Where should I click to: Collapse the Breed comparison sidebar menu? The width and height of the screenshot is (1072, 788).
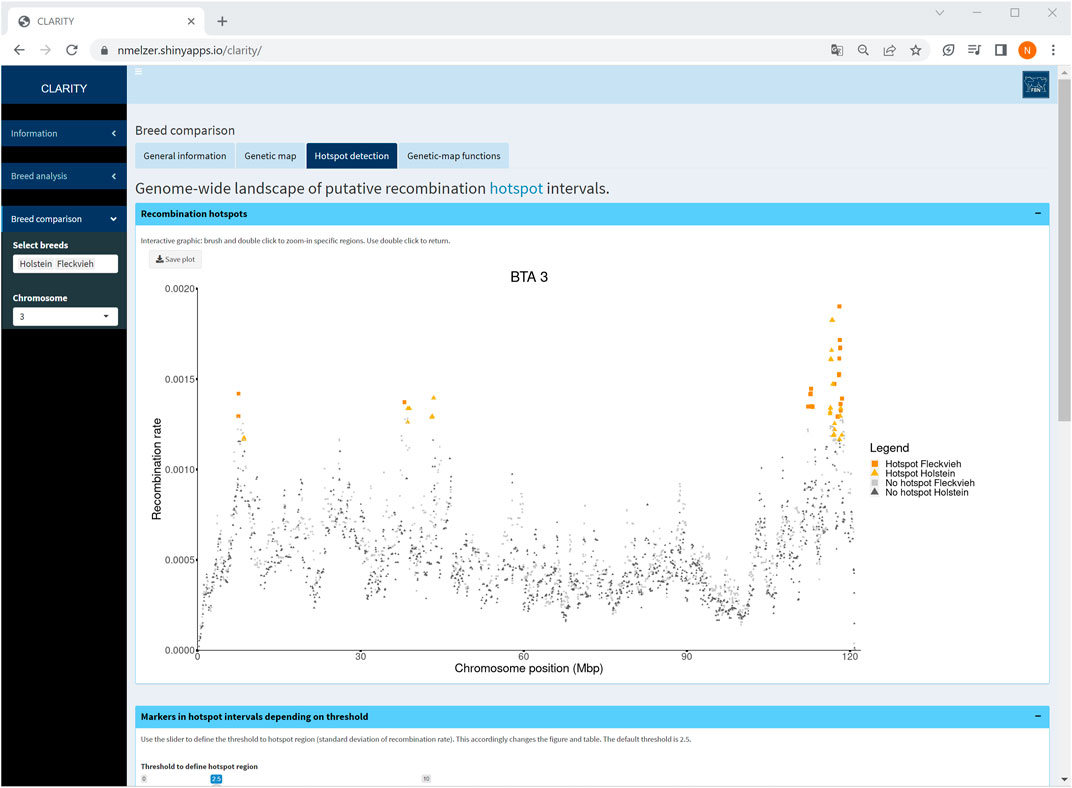click(x=64, y=219)
